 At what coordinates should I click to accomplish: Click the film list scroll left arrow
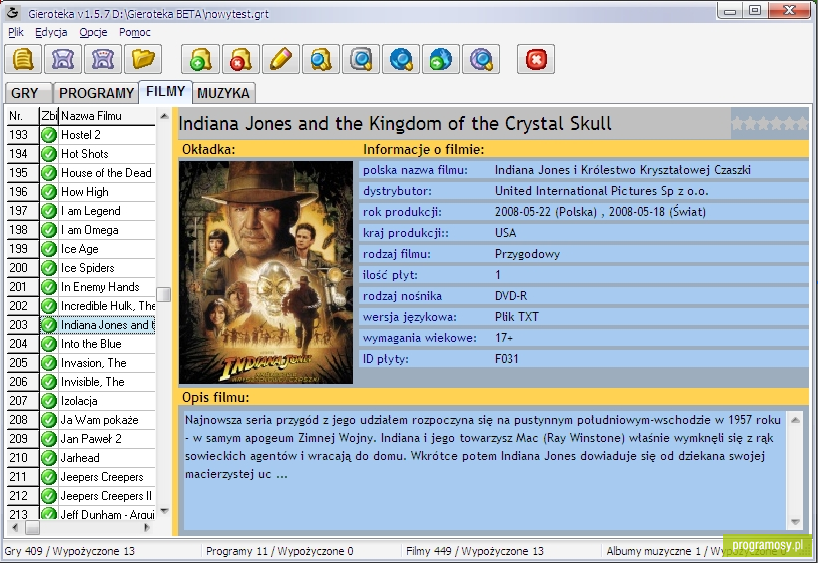pos(14,528)
